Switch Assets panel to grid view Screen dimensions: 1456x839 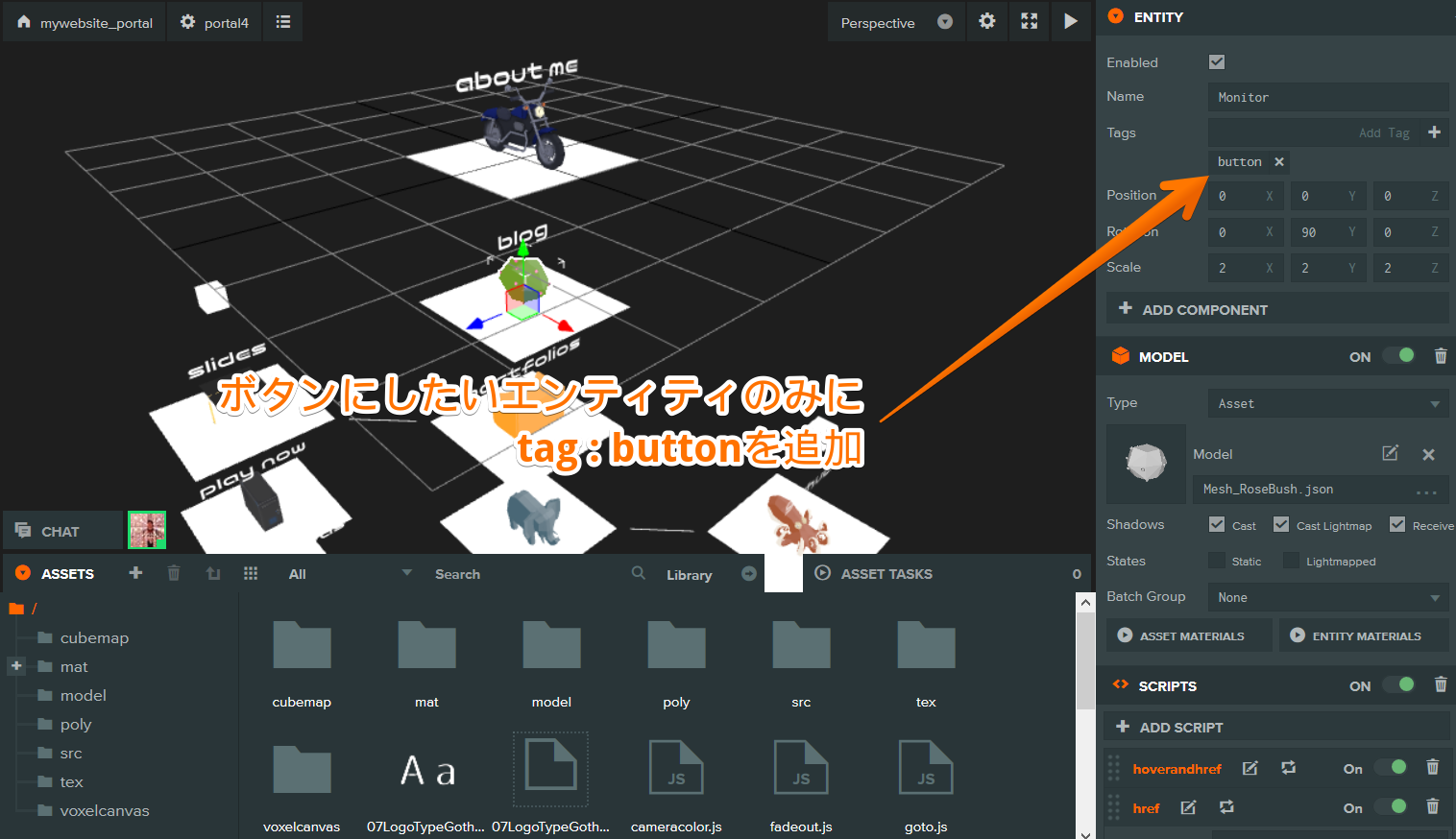251,573
